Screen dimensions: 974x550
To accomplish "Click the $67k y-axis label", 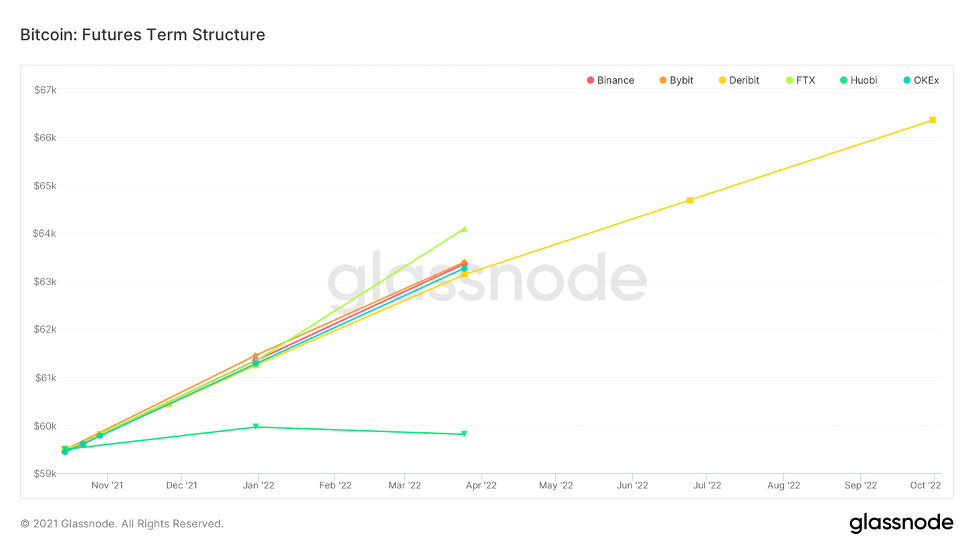I will tap(44, 90).
